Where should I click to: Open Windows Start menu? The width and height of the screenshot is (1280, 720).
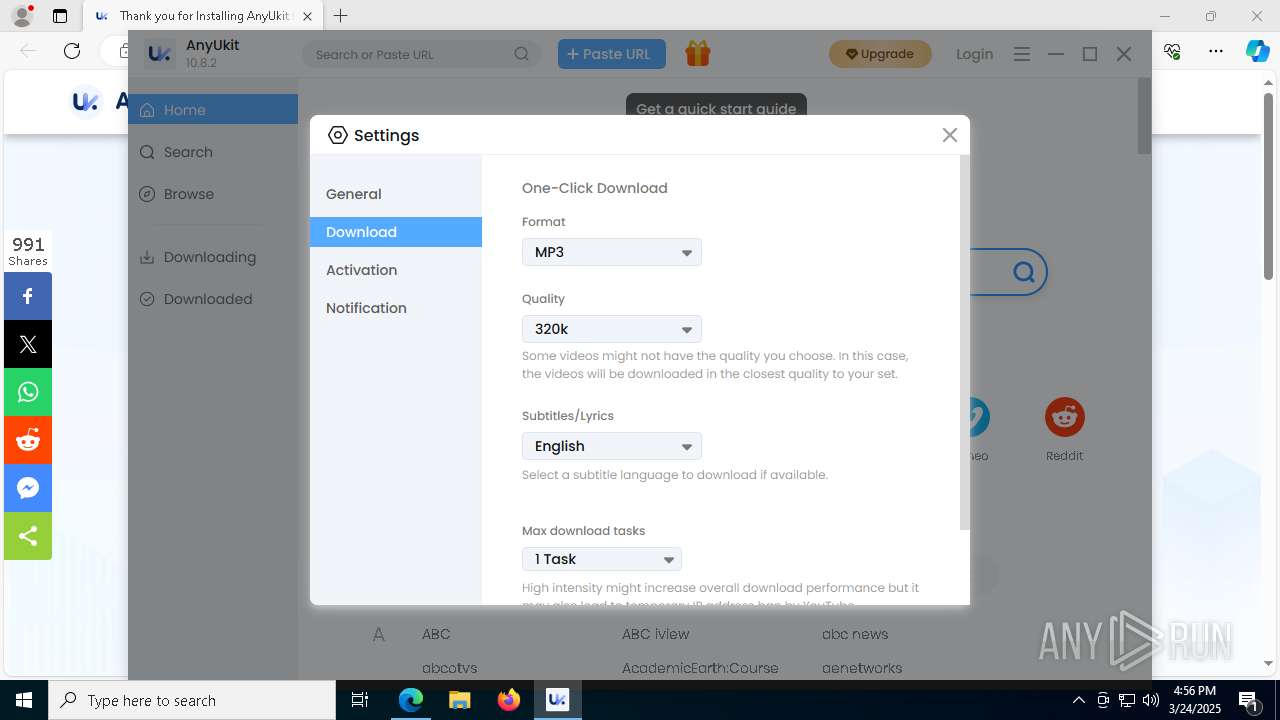[x=24, y=700]
